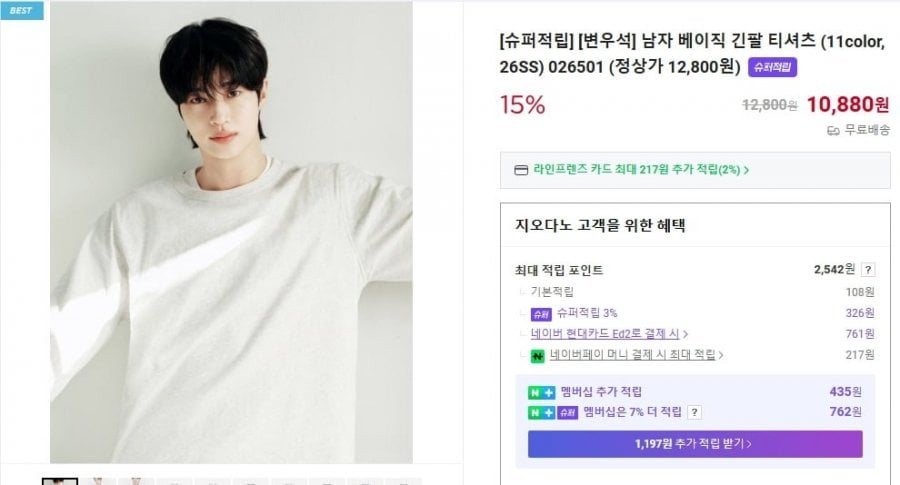This screenshot has height=485, width=900.
Task: Select the second product thumbnail
Action: 98,481
